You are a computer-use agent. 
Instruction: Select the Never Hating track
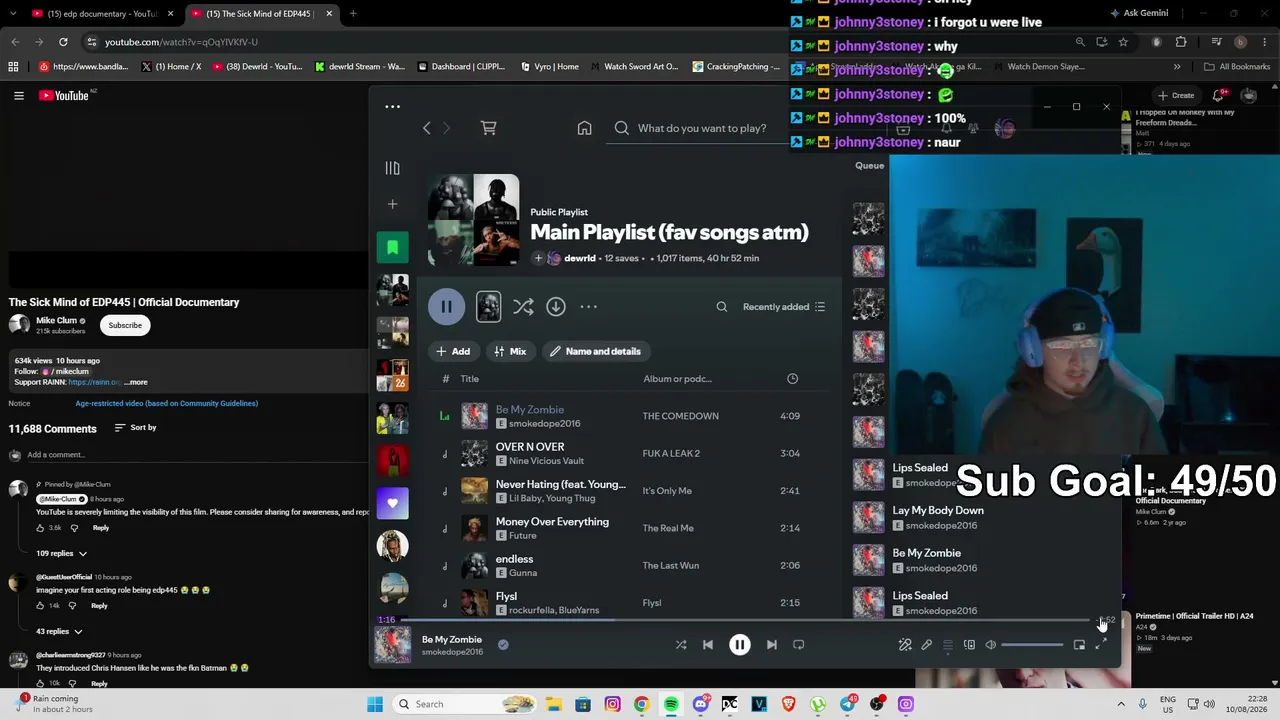pos(630,491)
